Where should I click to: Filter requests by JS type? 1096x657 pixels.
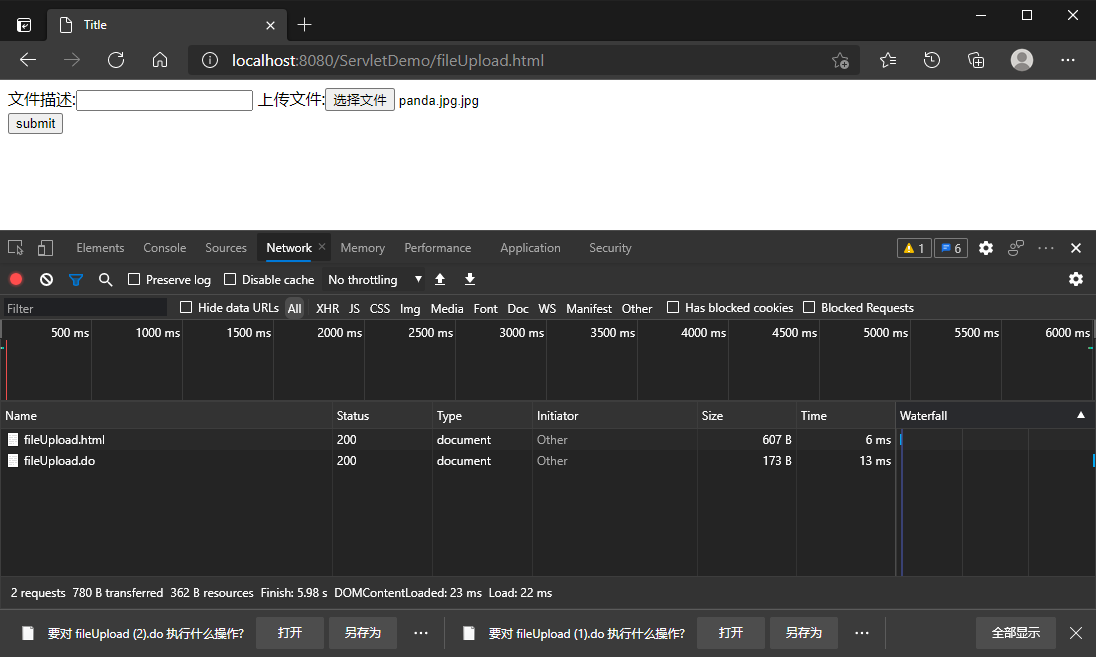[x=354, y=308]
